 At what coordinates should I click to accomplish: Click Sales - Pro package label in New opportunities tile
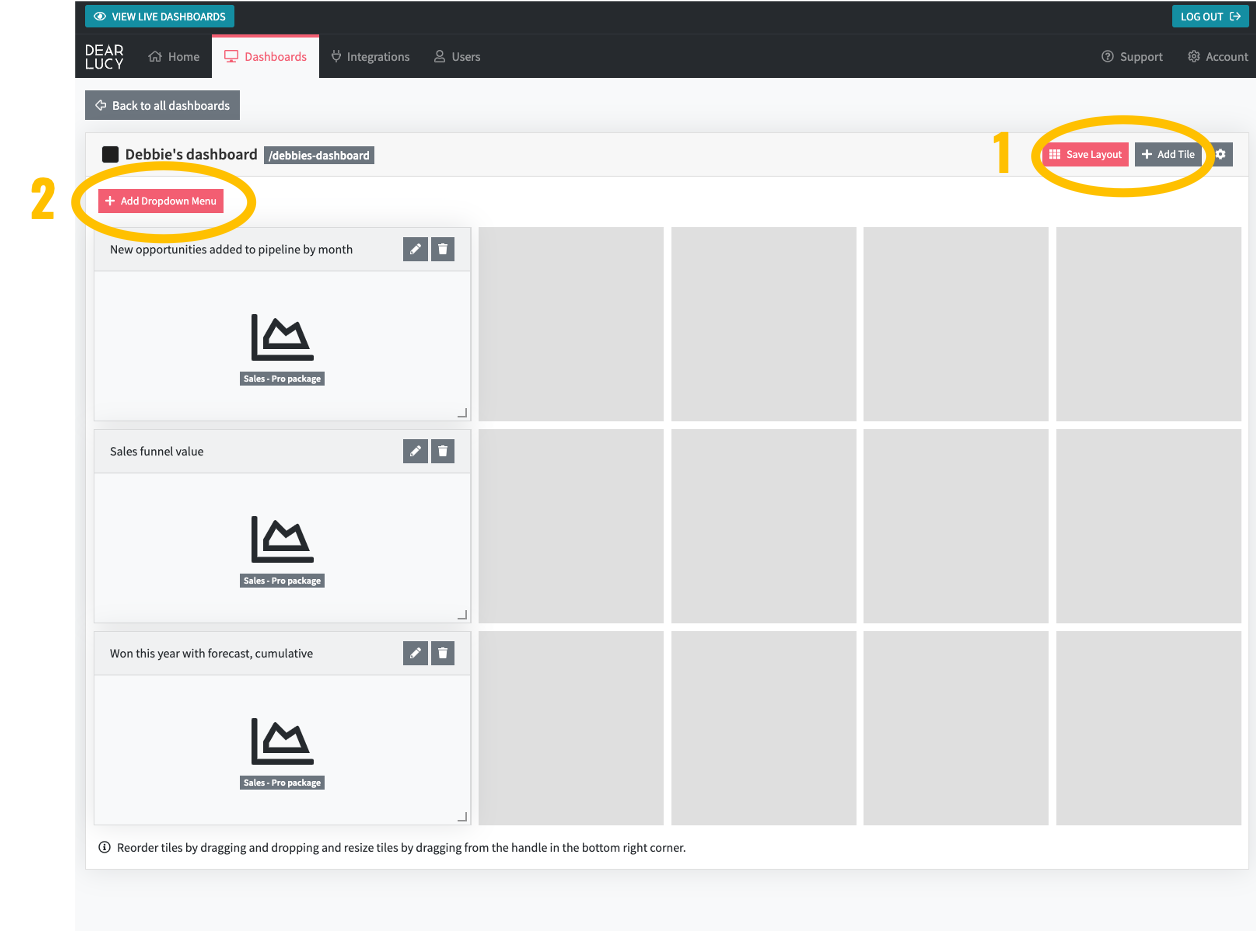pos(282,379)
